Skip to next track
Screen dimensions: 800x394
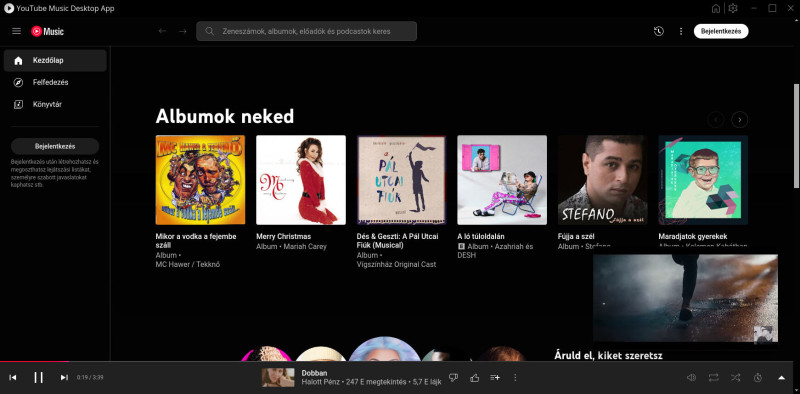(64, 377)
